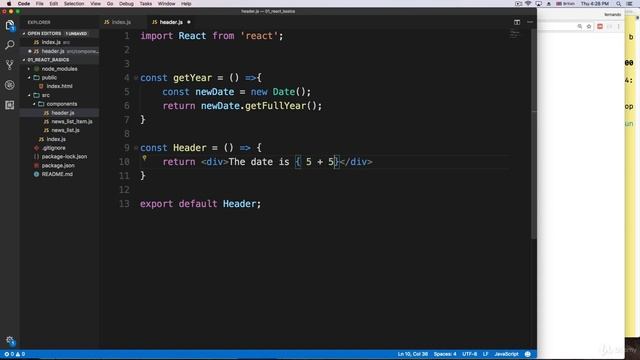Image resolution: width=640 pixels, height=360 pixels.
Task: Collapse the components folder
Action: [34, 104]
